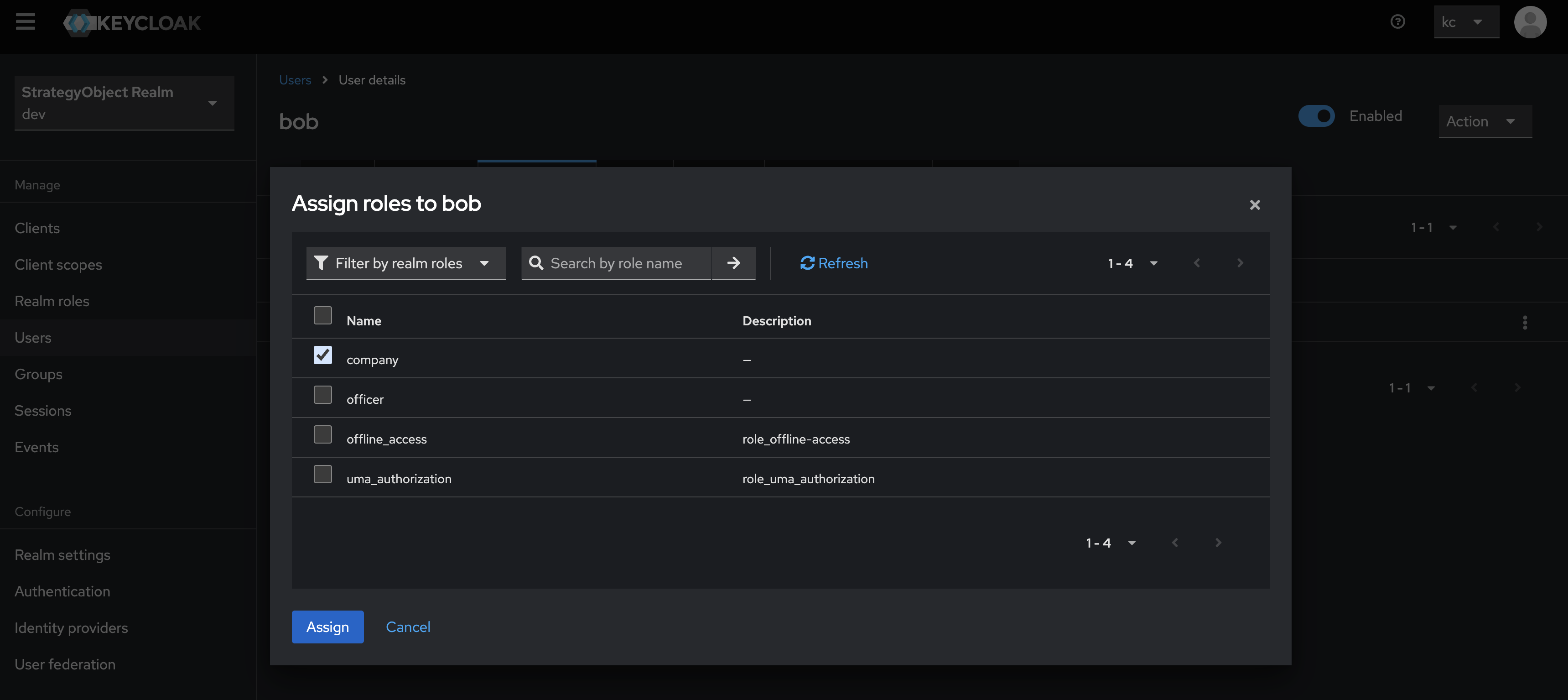Close the Assign roles dialog
Screen dimensions: 1568x700
point(1255,205)
